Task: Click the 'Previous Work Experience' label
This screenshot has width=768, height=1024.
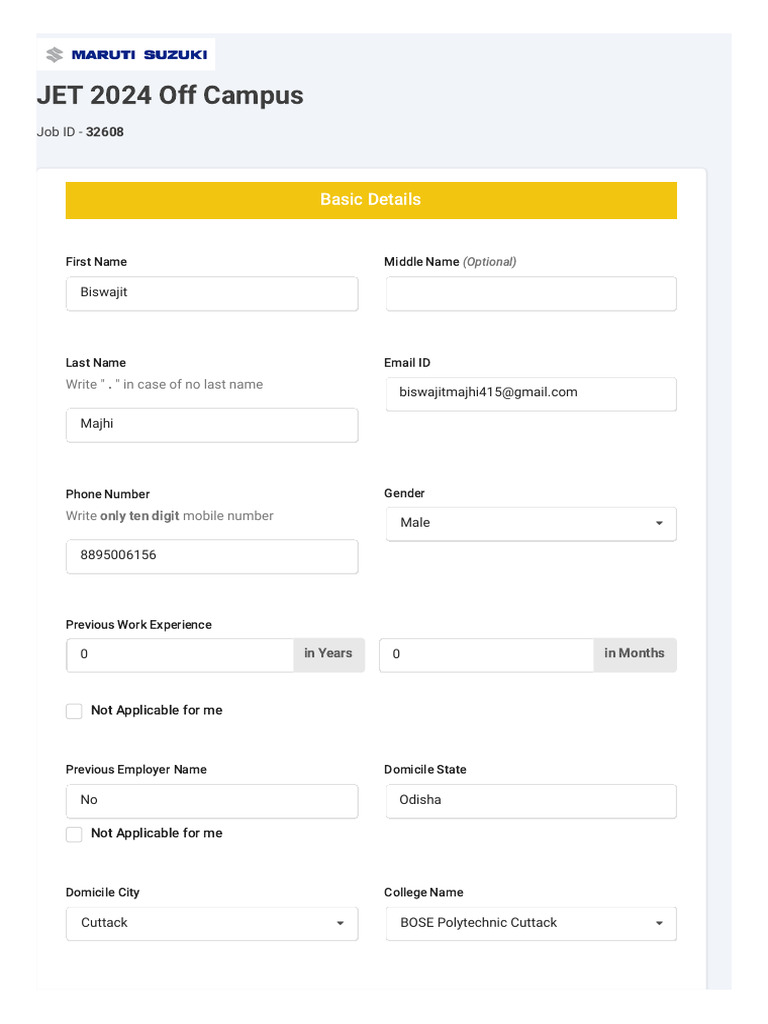Action: [x=138, y=624]
